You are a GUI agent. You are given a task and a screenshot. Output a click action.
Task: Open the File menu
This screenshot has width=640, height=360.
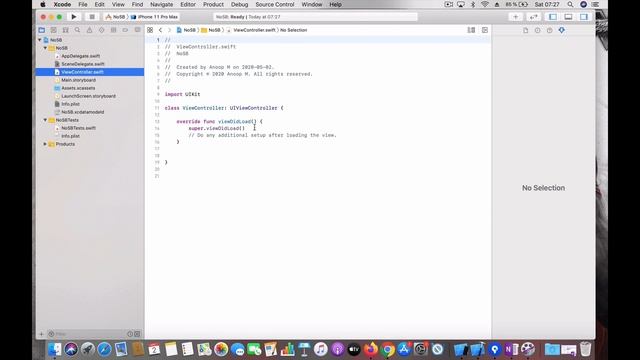83,4
